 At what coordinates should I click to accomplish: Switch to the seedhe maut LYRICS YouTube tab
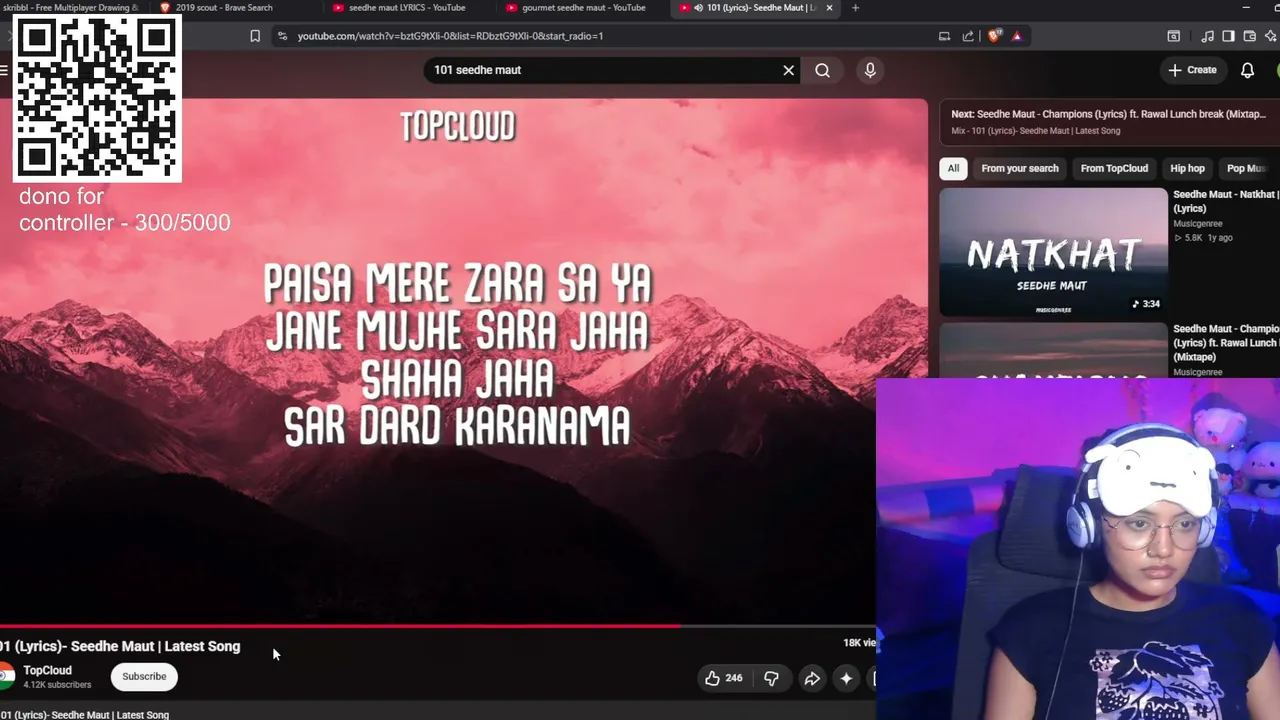(x=408, y=8)
